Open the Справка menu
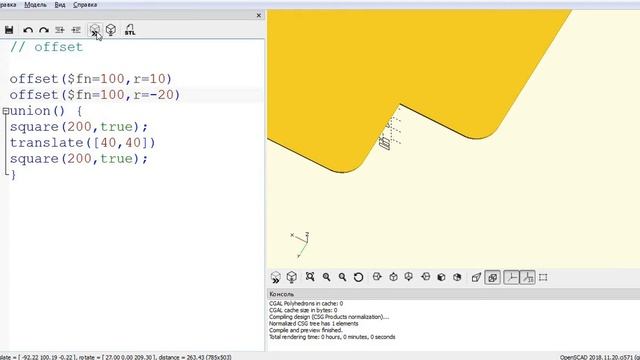Screen dimensions: 640x360 (85, 5)
